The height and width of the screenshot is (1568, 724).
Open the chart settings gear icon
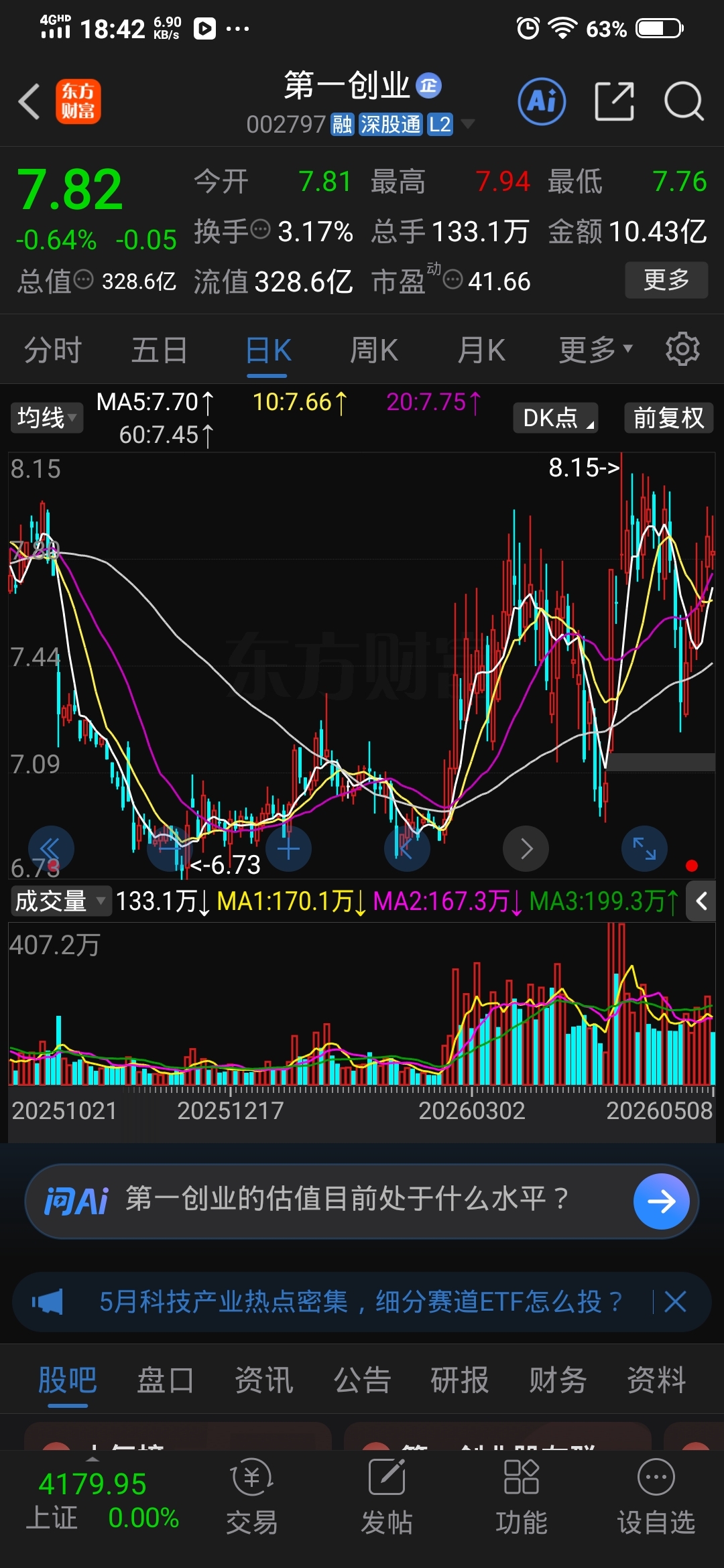[682, 349]
